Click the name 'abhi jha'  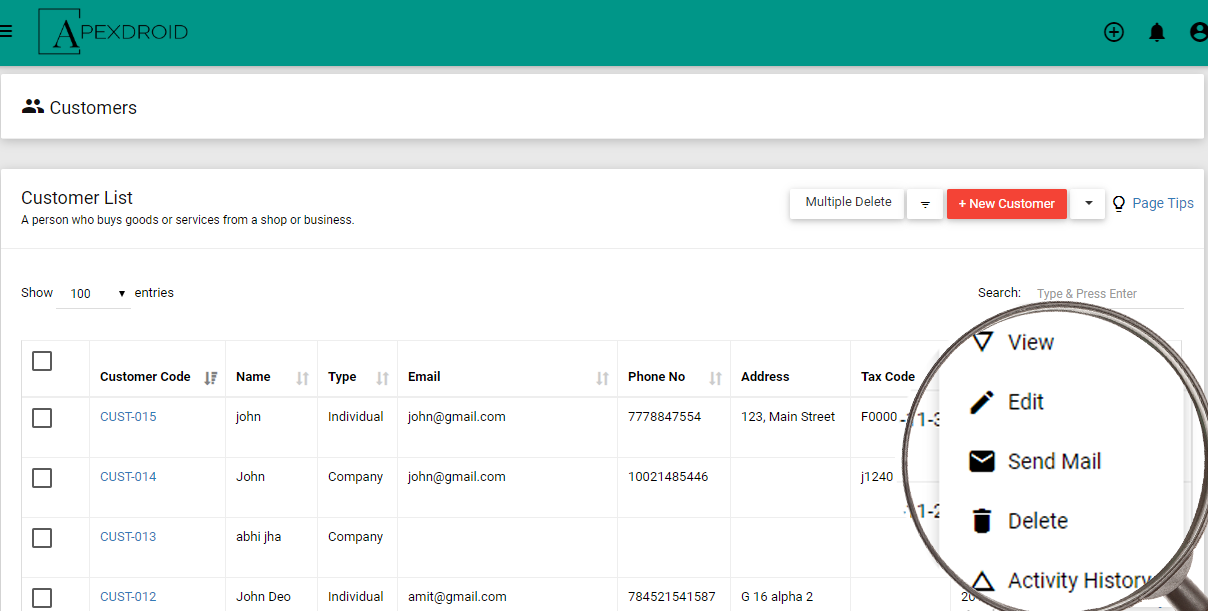pos(258,537)
